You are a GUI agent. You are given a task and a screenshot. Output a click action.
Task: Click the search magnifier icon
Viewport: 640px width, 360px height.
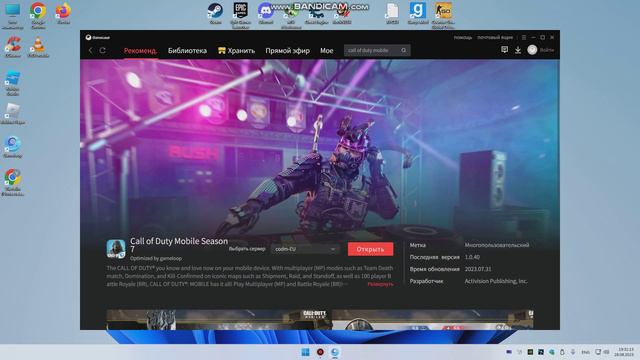(404, 50)
